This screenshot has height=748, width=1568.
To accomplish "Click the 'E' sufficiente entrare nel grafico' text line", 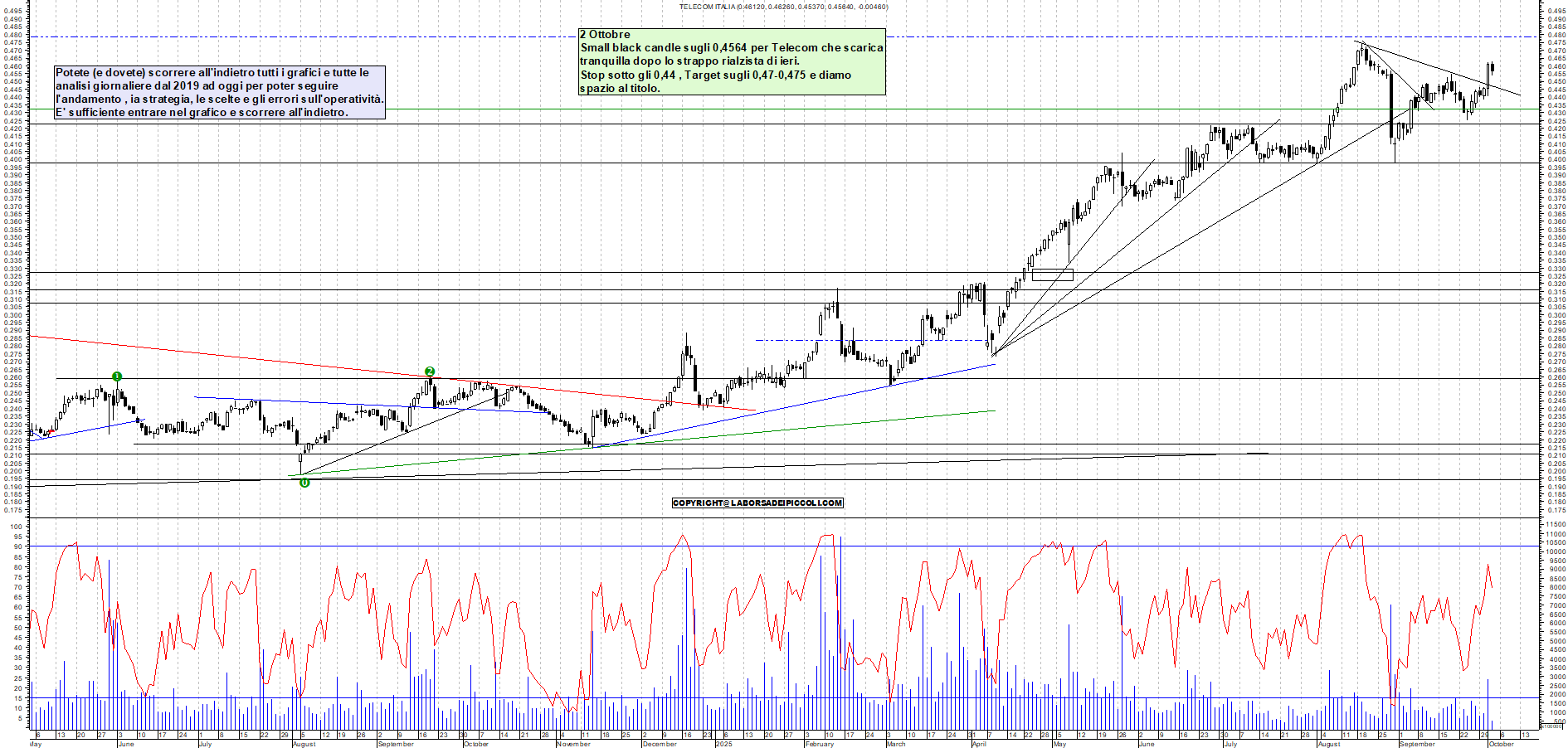I will click(x=202, y=112).
